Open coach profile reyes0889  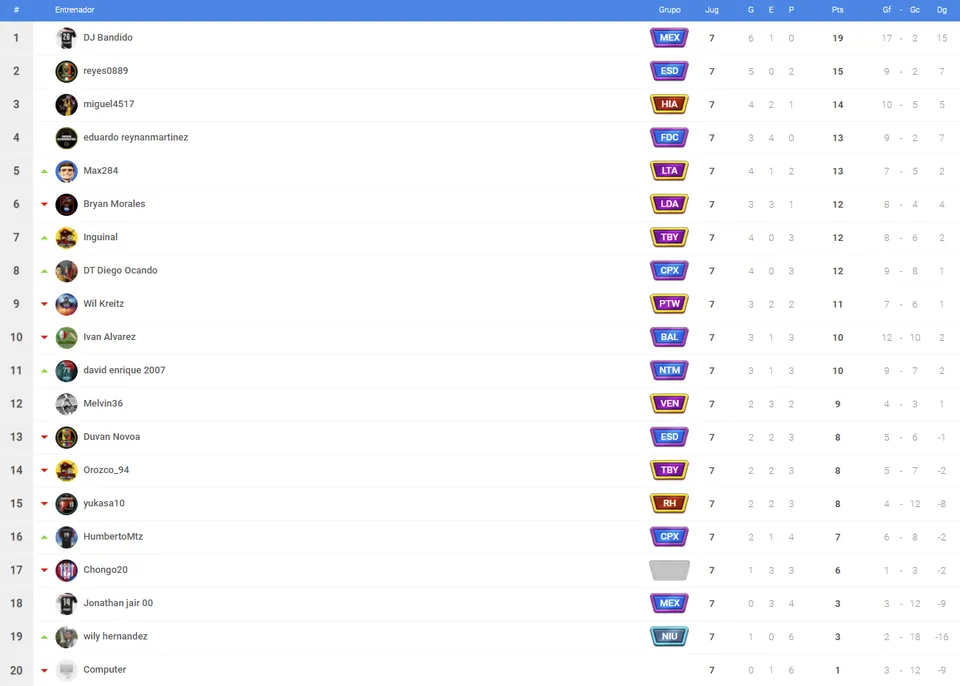click(105, 71)
